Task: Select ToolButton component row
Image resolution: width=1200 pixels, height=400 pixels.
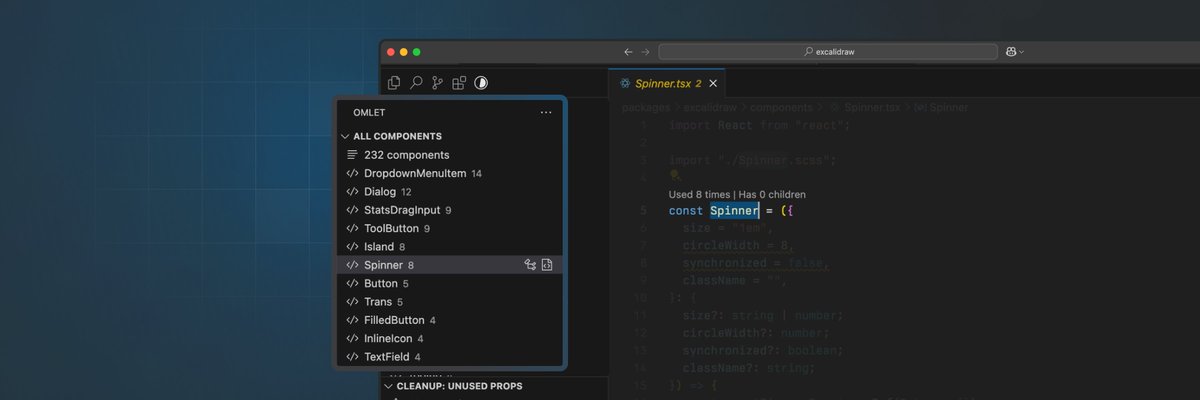Action: pyautogui.click(x=449, y=228)
